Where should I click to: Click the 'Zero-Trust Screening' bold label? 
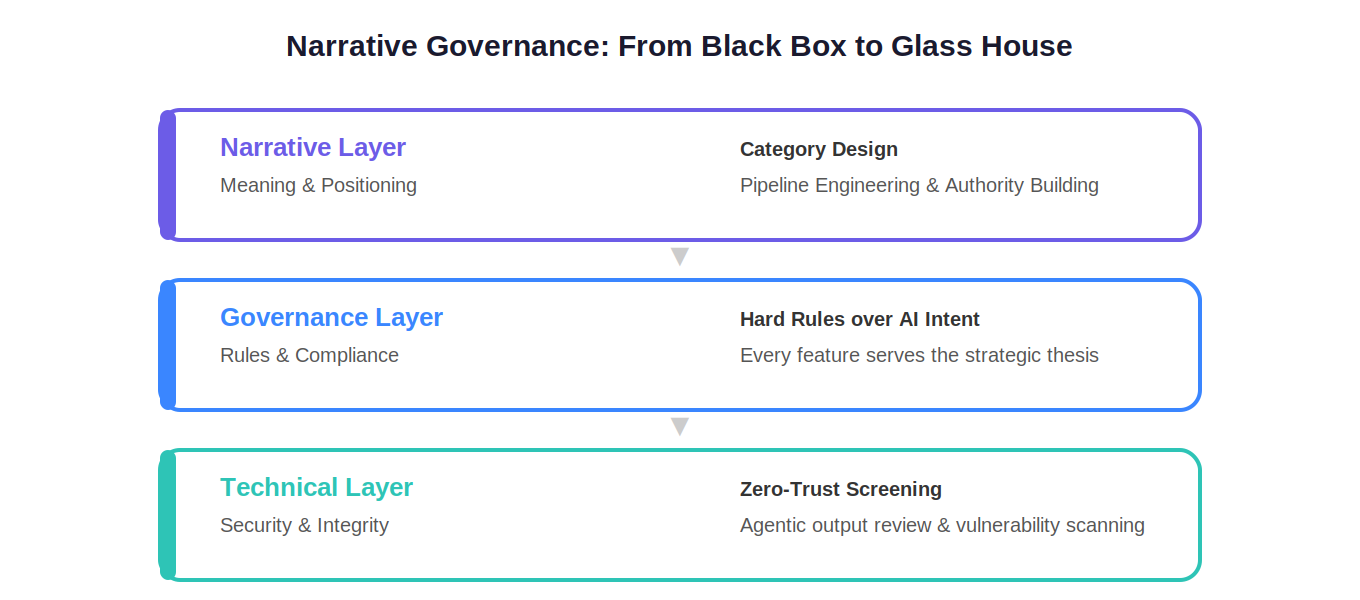pos(840,489)
